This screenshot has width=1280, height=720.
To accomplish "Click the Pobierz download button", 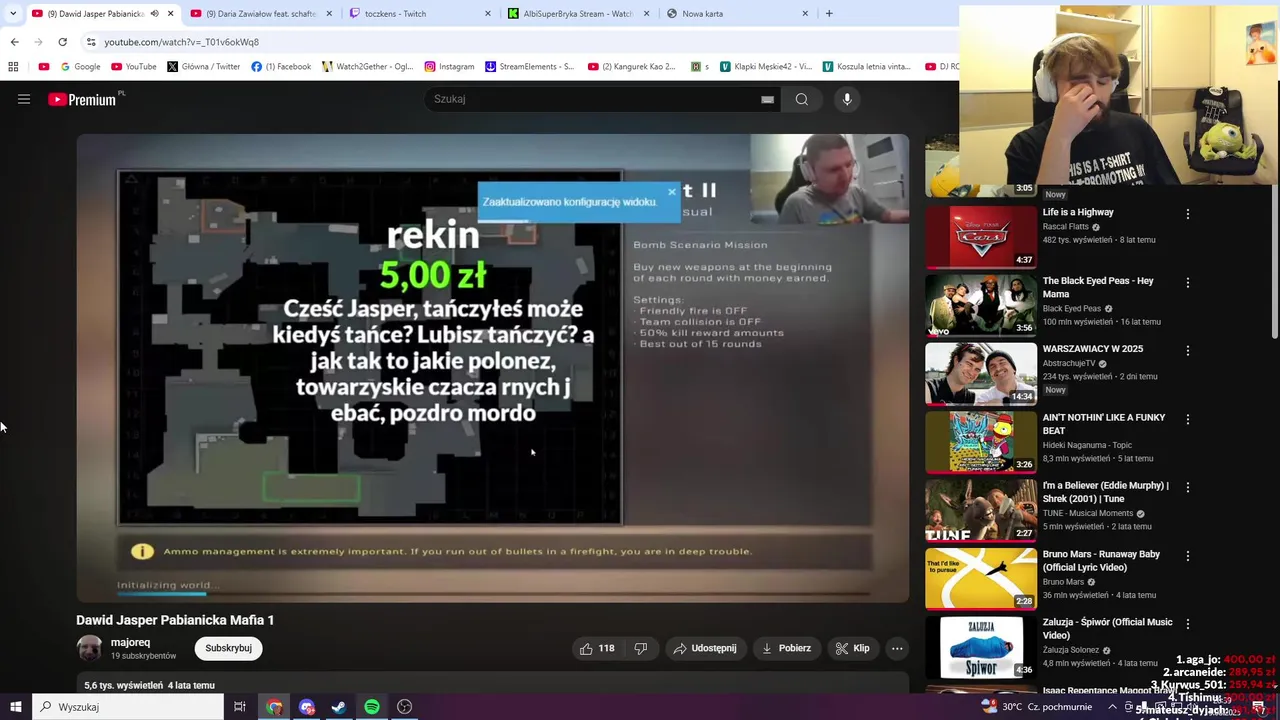I will point(786,648).
